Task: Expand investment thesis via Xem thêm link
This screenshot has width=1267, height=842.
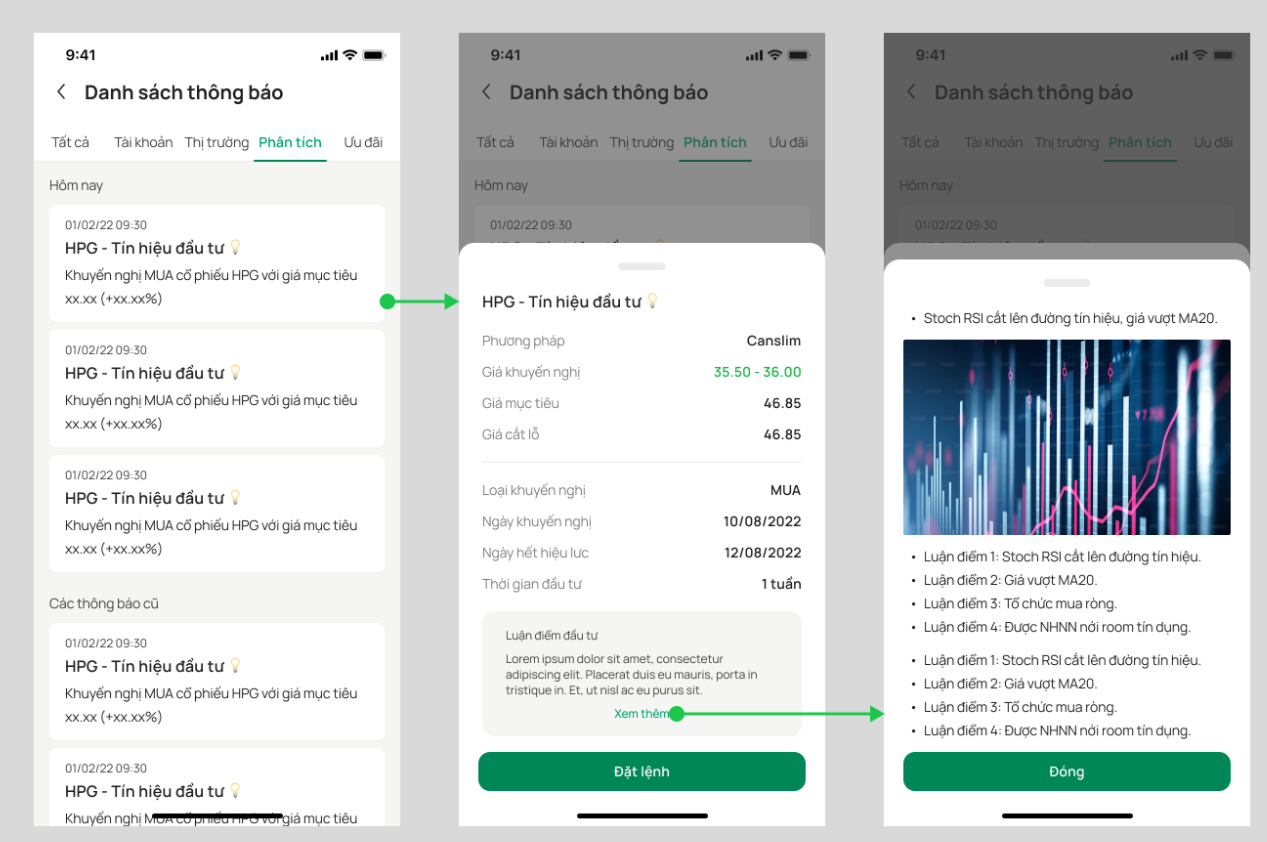Action: (x=641, y=714)
